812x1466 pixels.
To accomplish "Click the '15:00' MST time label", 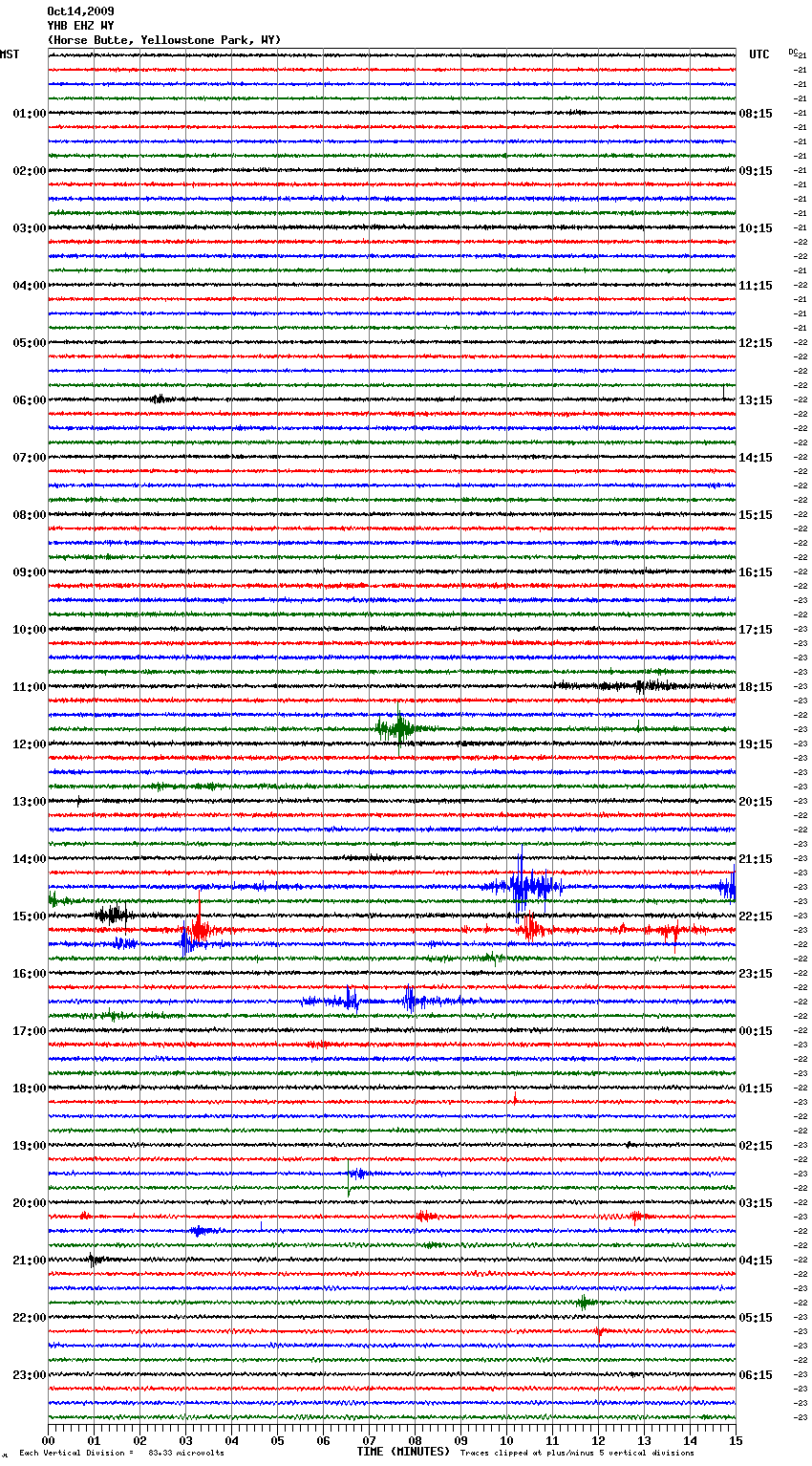I will (30, 916).
